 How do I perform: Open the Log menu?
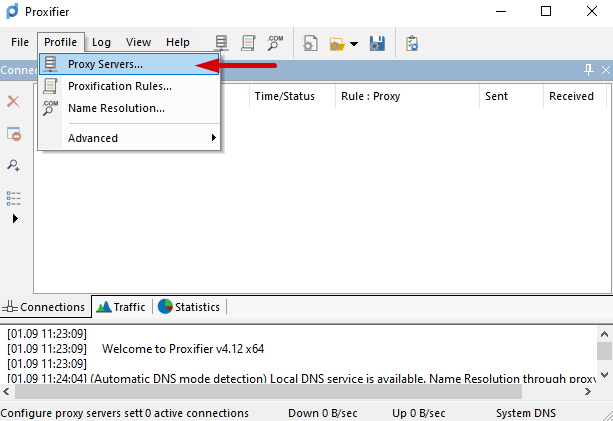click(x=101, y=42)
